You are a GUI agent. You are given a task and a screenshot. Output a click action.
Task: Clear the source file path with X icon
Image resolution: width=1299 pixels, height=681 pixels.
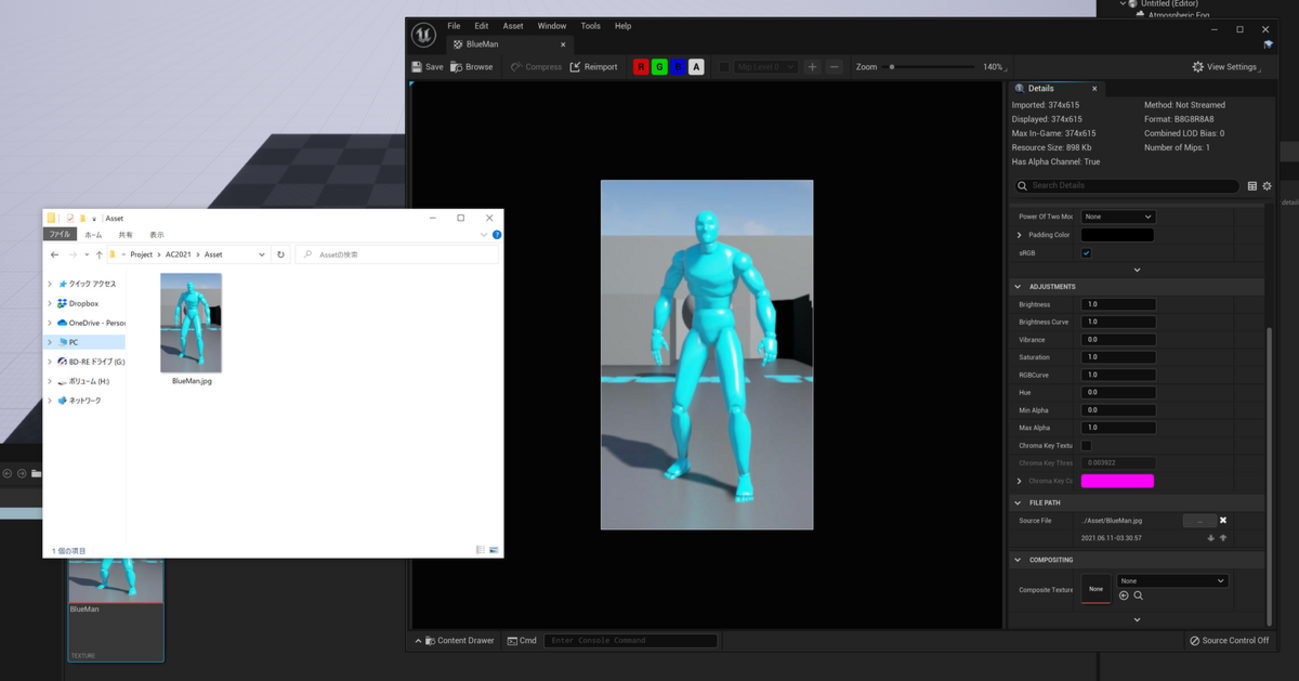[x=1223, y=520]
